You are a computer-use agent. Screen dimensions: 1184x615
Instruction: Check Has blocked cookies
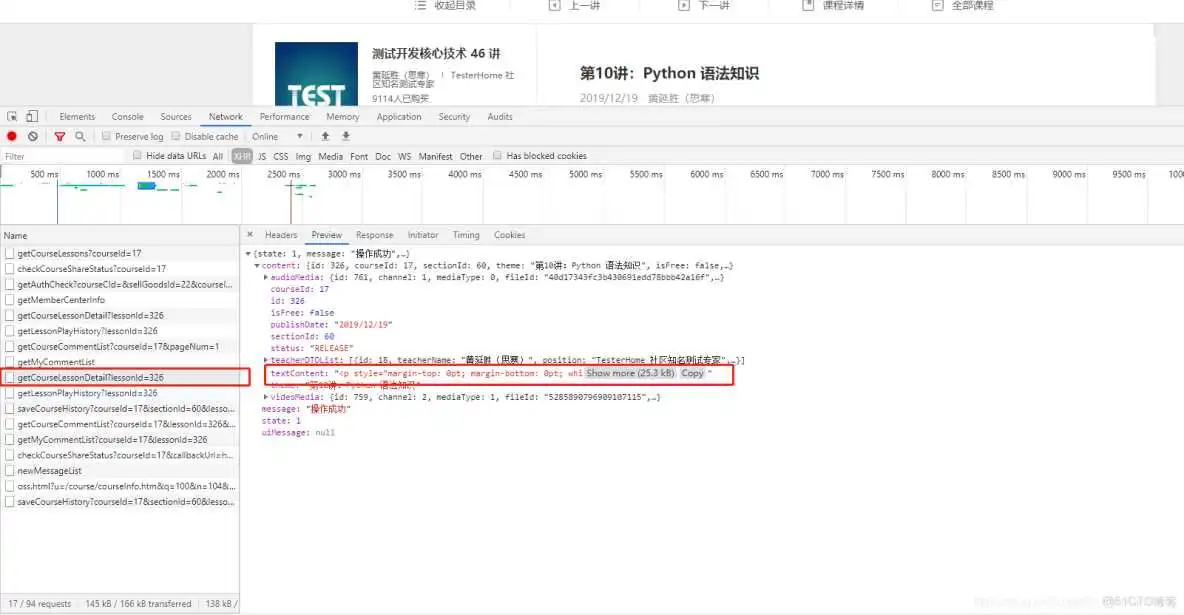pos(498,156)
